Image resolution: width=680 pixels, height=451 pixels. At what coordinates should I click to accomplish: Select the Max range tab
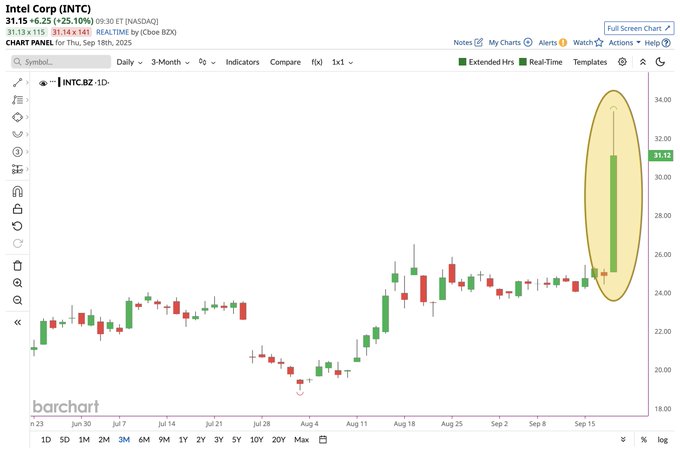pos(301,439)
